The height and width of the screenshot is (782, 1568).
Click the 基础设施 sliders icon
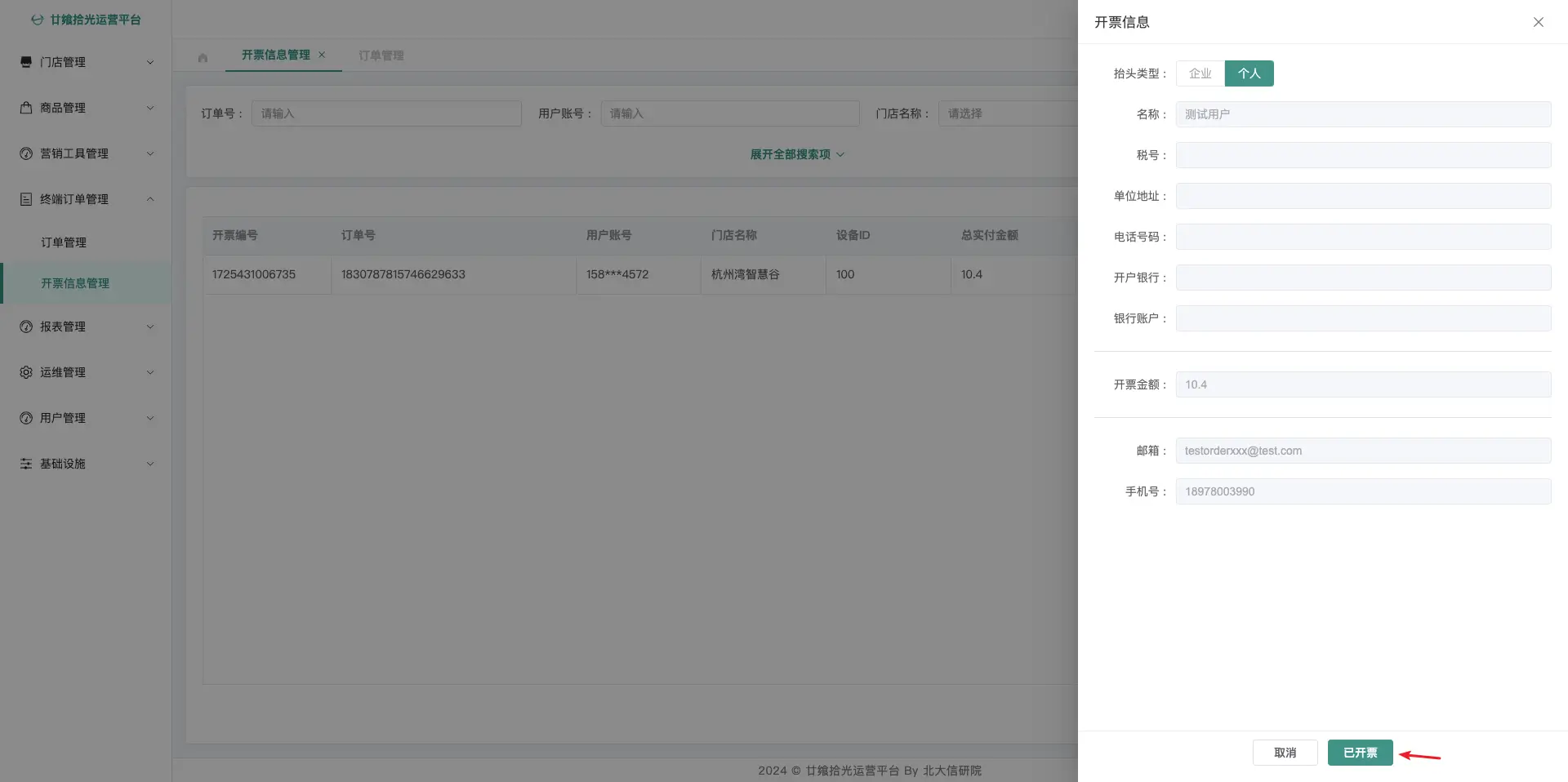(x=26, y=464)
